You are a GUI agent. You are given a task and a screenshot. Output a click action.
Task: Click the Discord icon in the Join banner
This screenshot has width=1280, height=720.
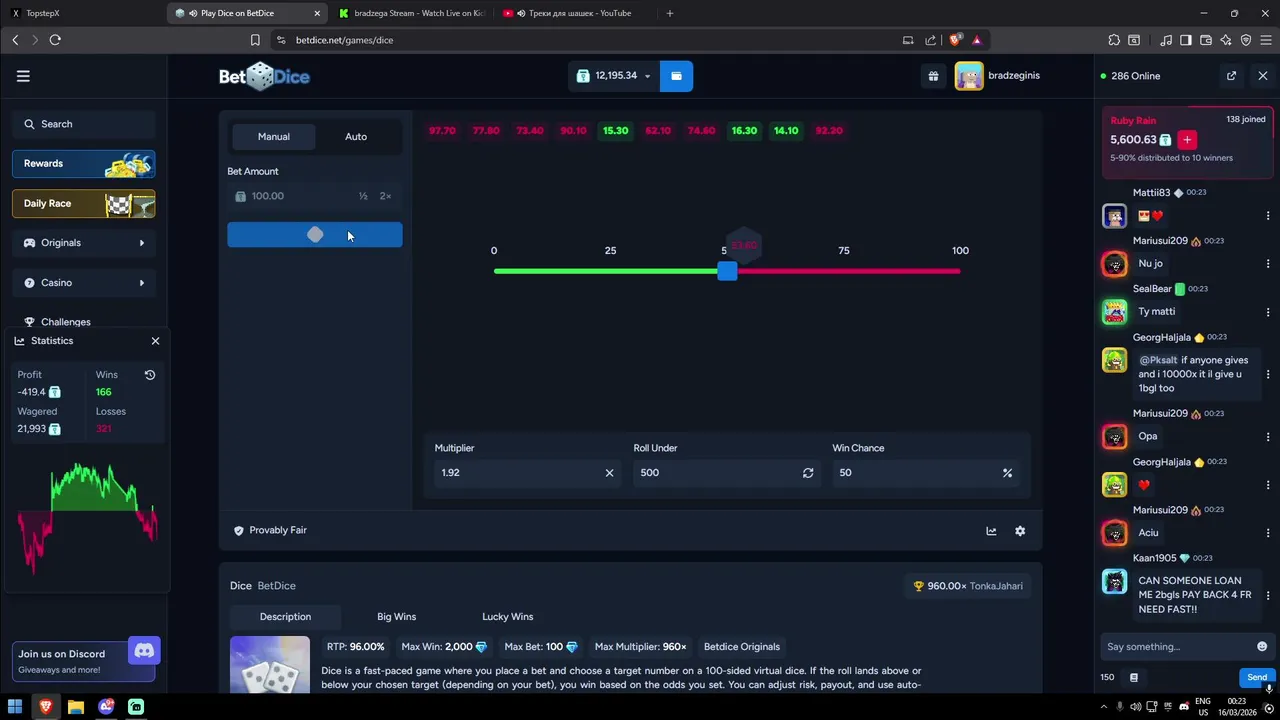(x=144, y=651)
